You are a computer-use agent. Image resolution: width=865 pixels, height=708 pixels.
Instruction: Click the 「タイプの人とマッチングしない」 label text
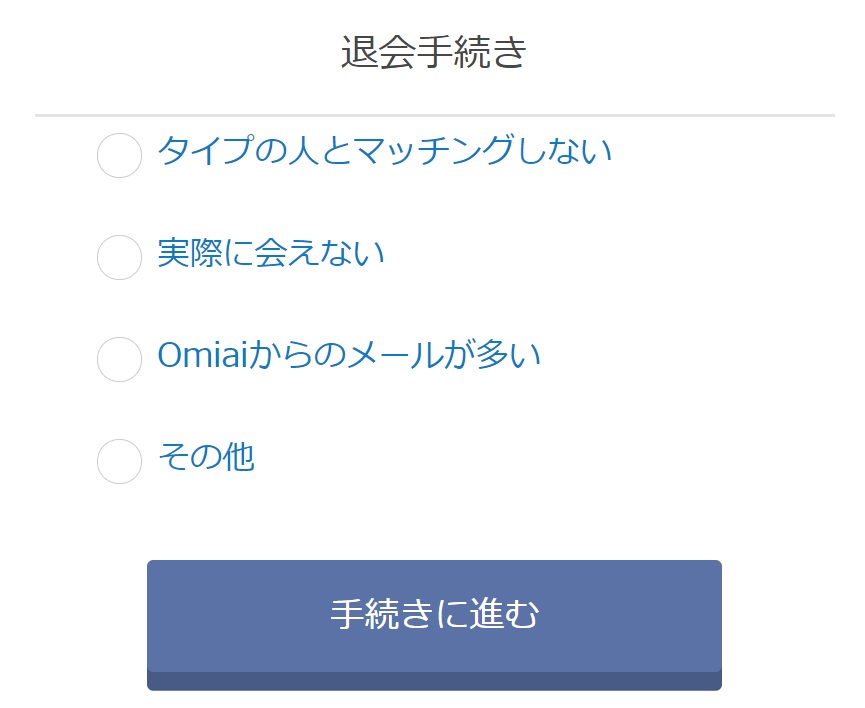(x=386, y=152)
